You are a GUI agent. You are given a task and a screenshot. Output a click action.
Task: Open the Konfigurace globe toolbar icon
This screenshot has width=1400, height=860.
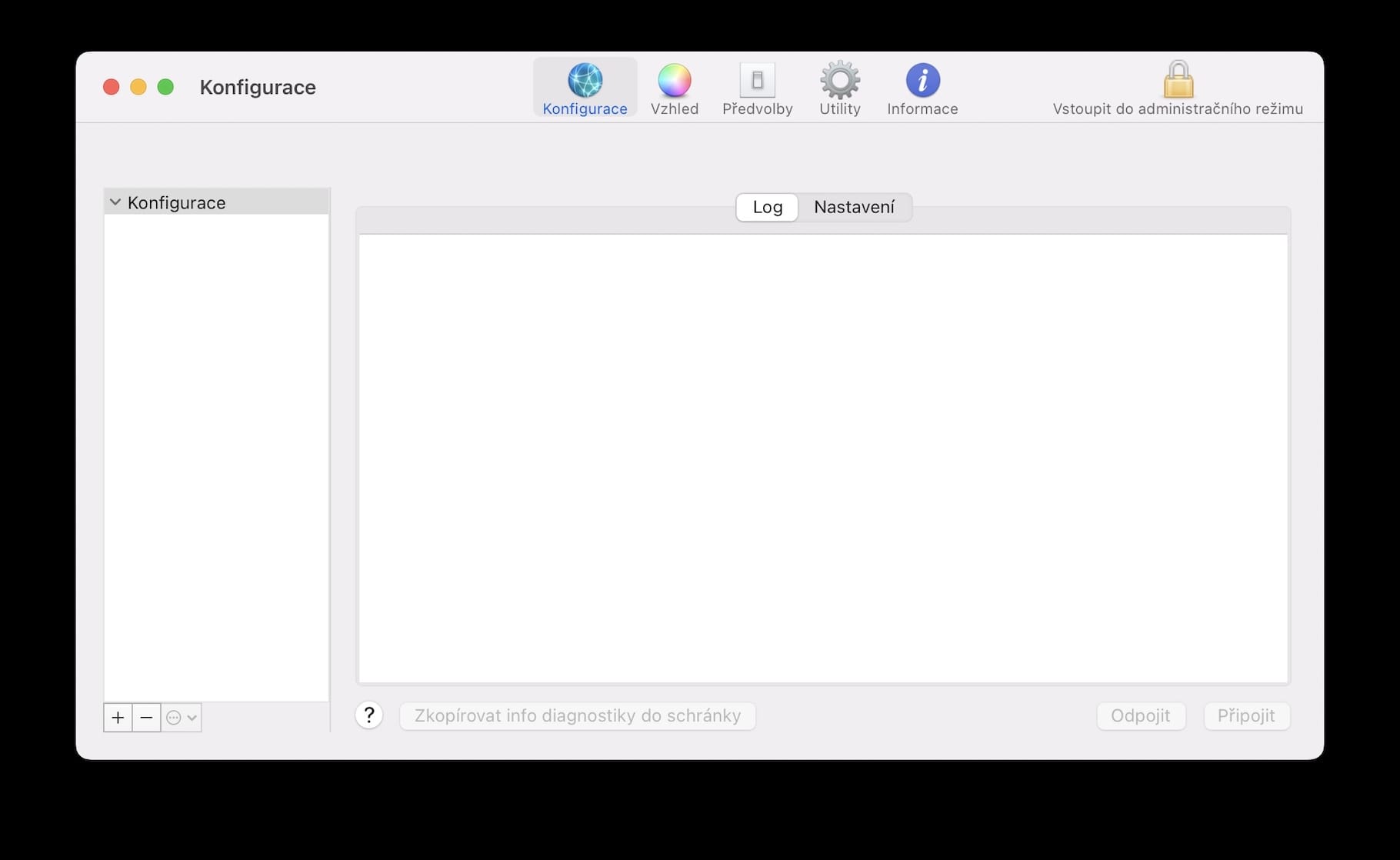[x=585, y=88]
